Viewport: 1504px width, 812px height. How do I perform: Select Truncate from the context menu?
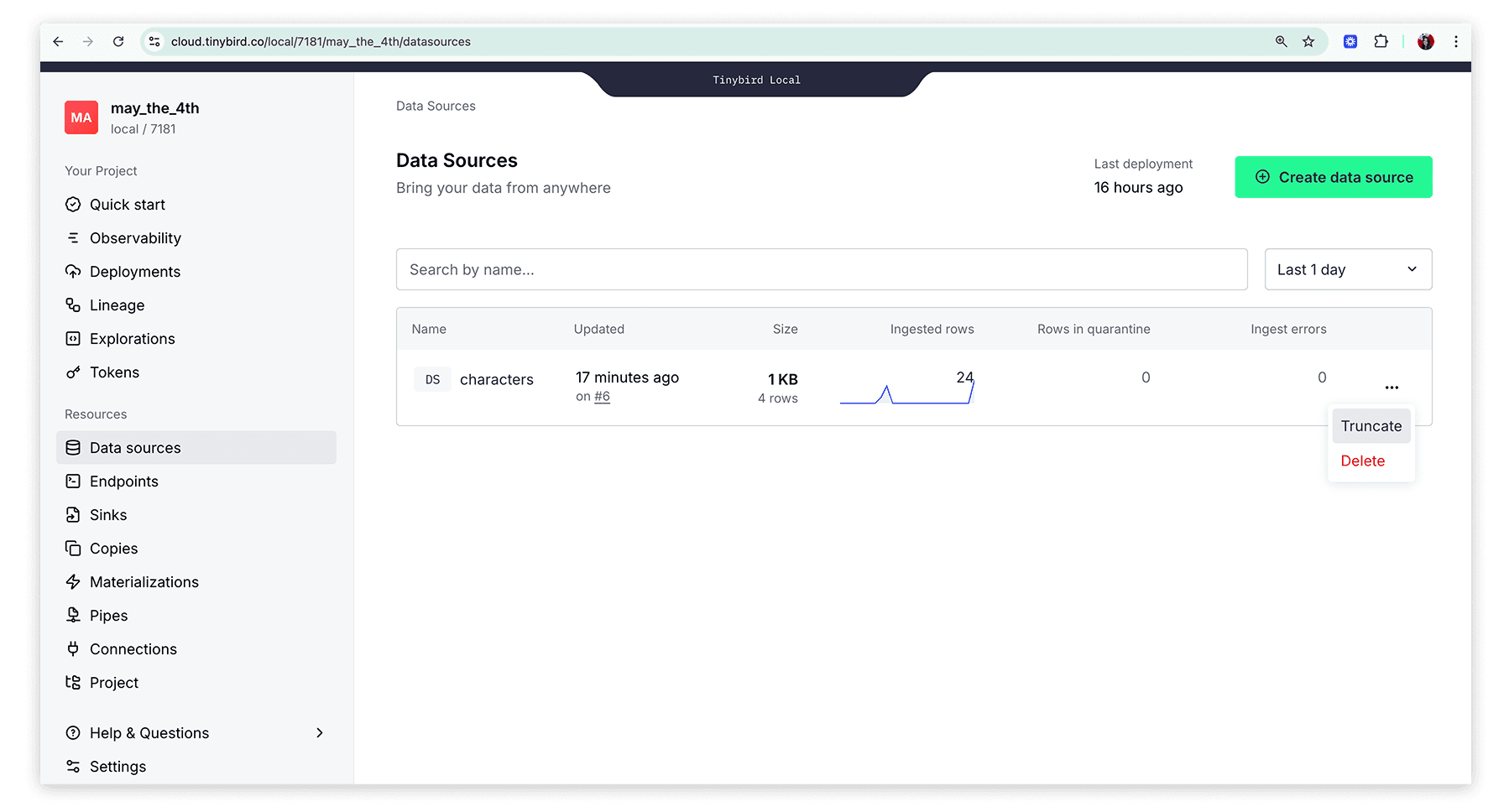(x=1371, y=426)
